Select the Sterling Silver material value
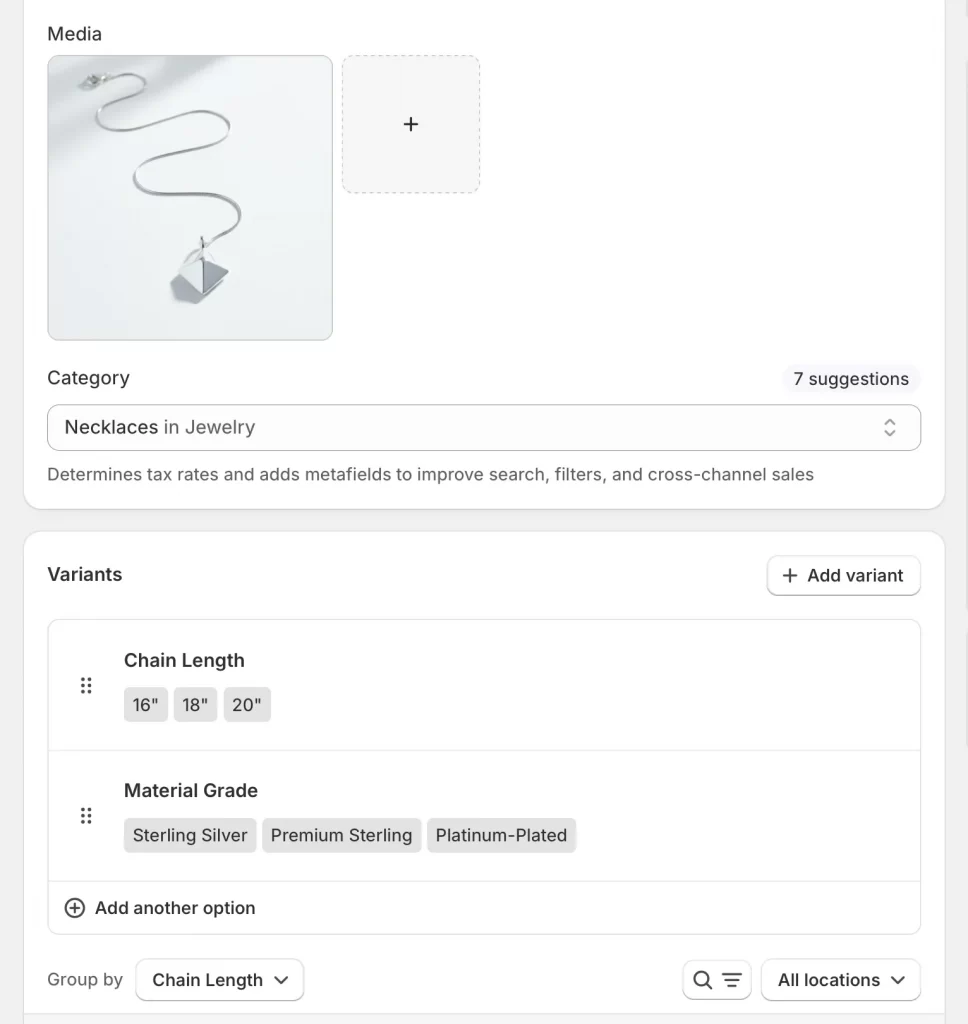Viewport: 968px width, 1024px height. point(189,835)
